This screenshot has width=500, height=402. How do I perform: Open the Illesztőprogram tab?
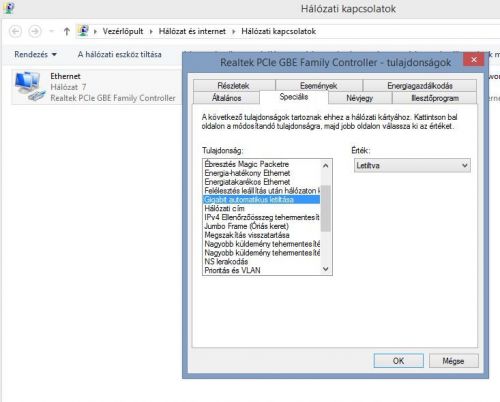[x=435, y=98]
